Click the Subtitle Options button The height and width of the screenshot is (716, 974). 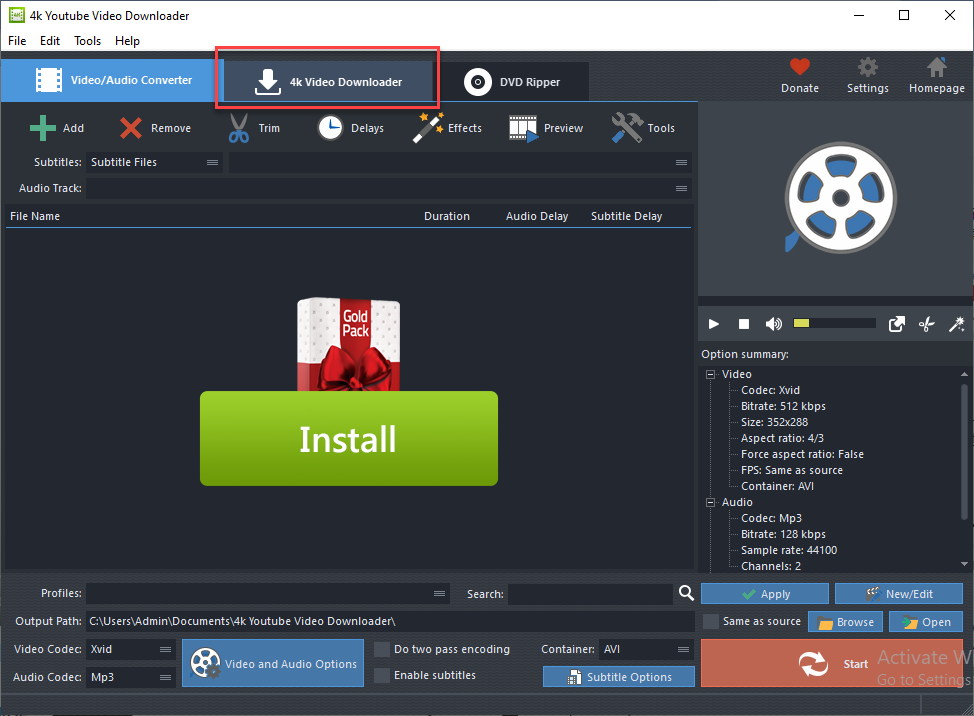(619, 677)
